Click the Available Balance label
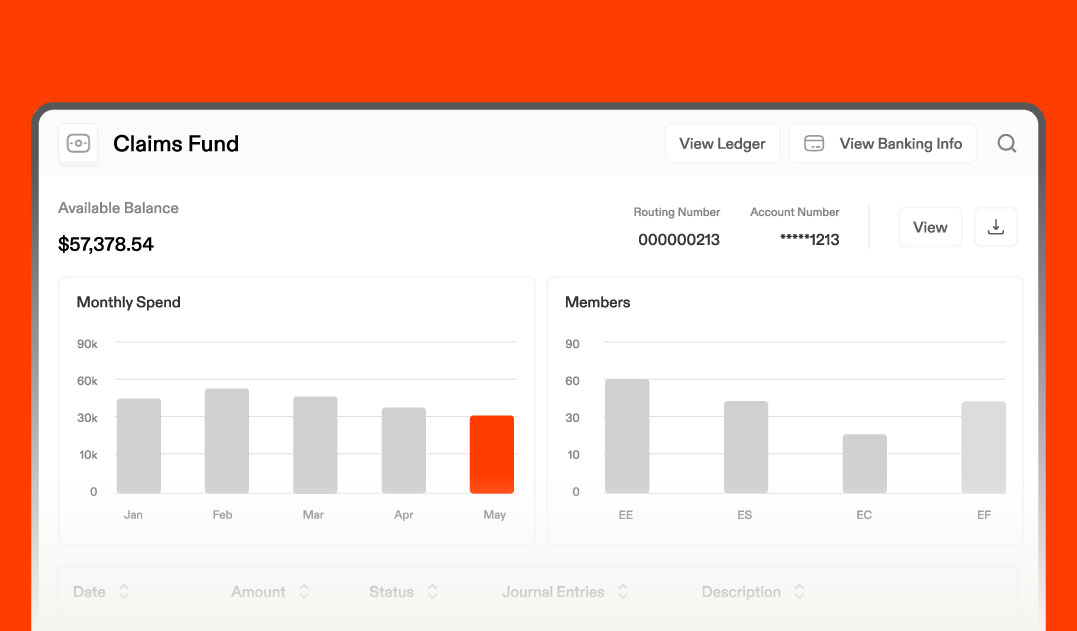1077x631 pixels. [x=118, y=208]
